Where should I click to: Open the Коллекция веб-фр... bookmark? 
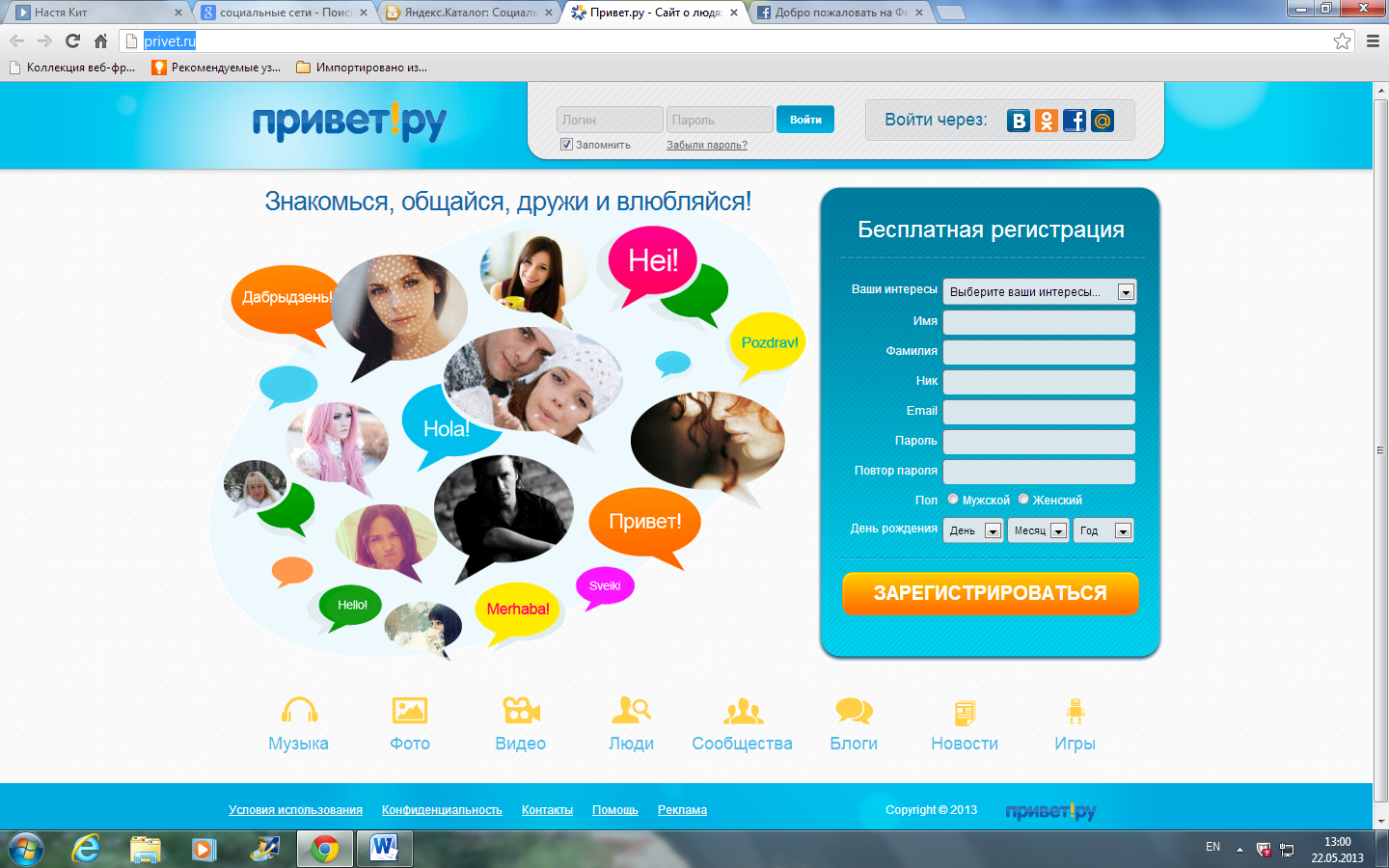pyautogui.click(x=72, y=68)
